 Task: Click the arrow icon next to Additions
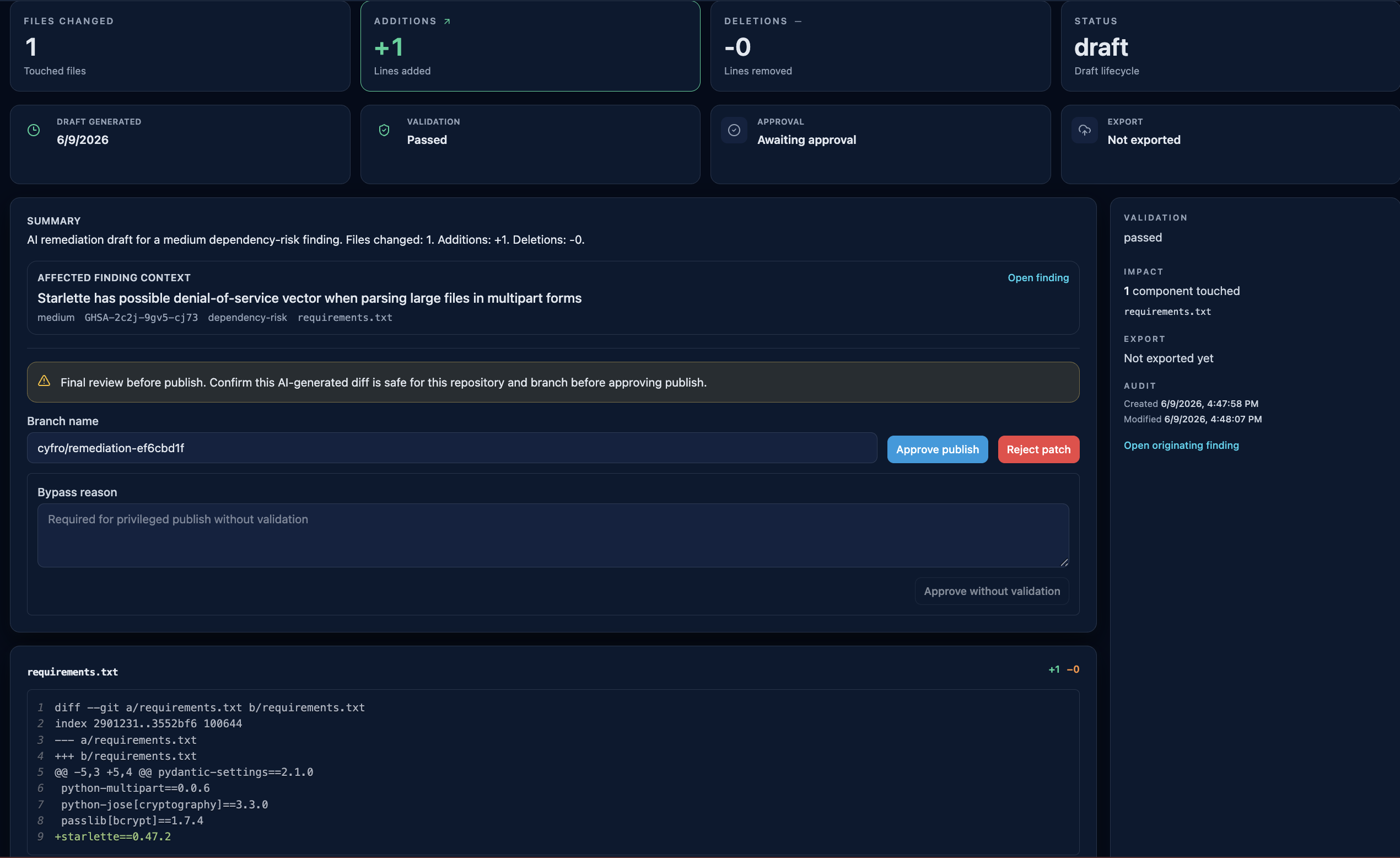447,21
